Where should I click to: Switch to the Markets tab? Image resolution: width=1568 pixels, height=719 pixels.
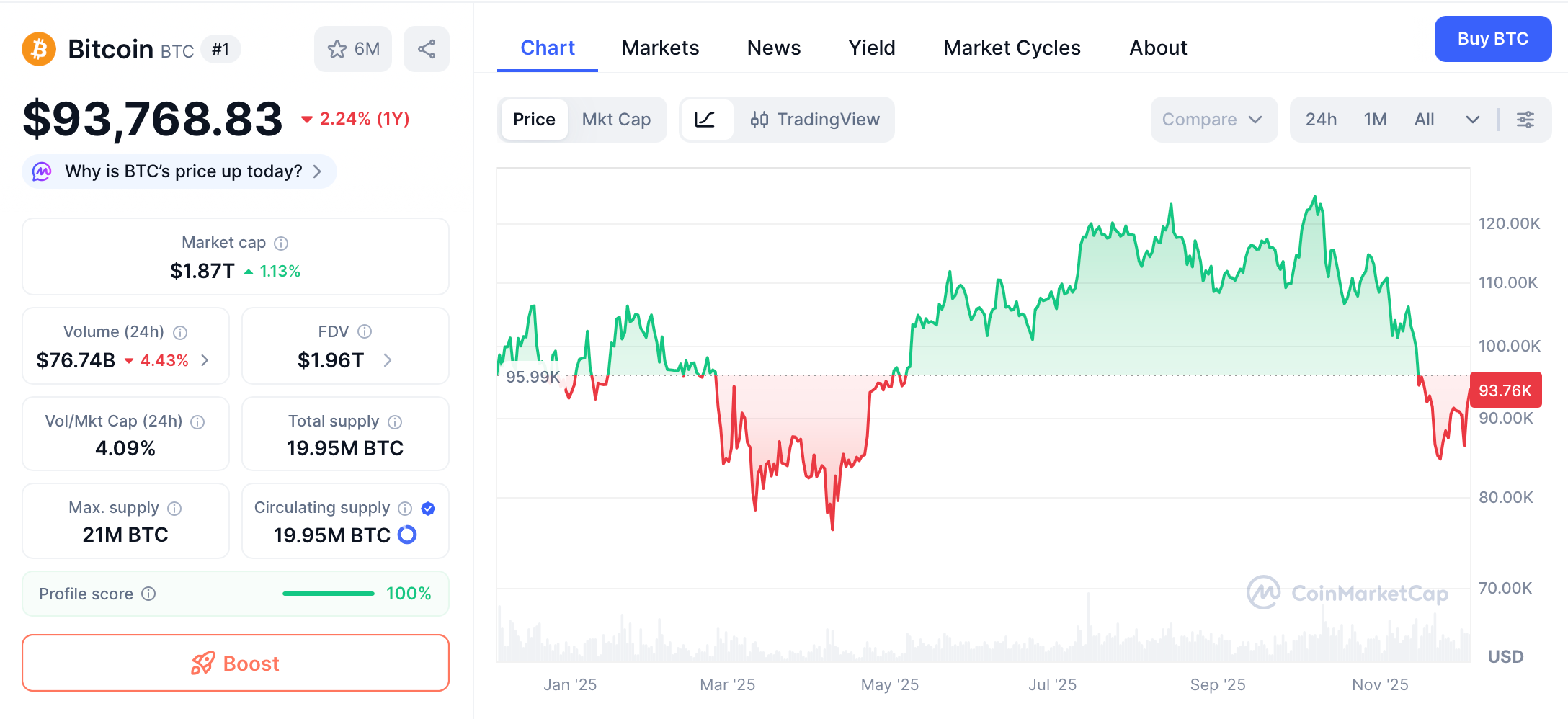[x=659, y=48]
